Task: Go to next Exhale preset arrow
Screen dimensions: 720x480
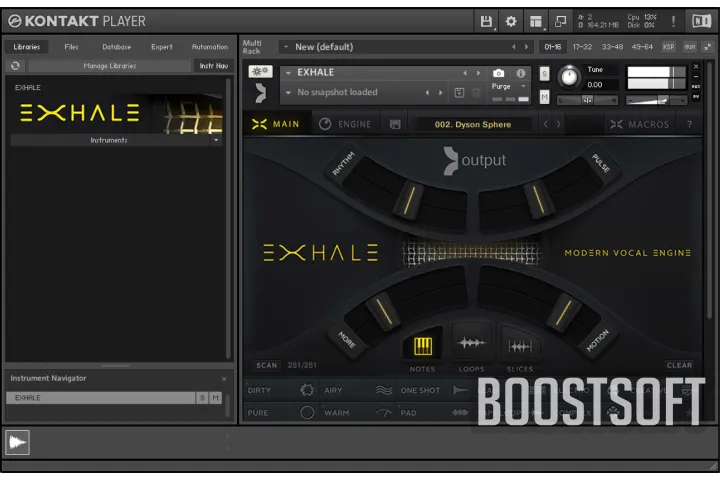Action: [x=558, y=124]
